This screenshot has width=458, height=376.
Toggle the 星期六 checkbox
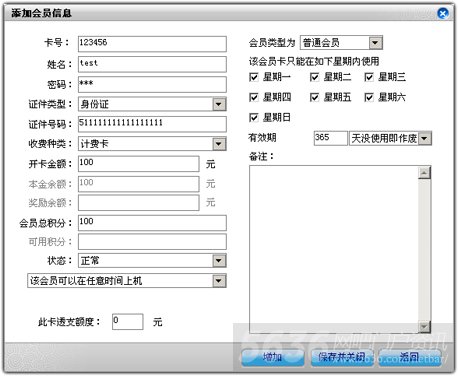[x=369, y=97]
